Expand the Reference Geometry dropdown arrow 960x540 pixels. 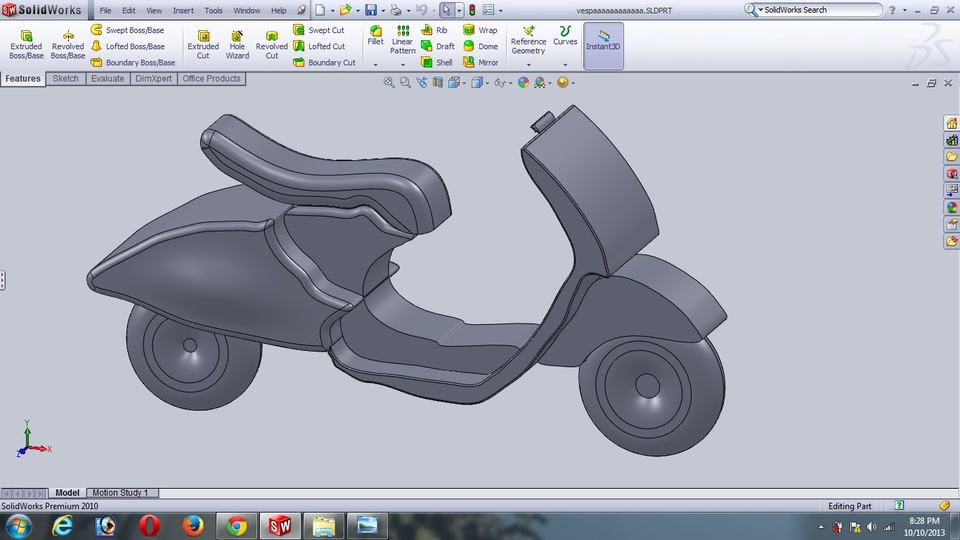[x=528, y=64]
